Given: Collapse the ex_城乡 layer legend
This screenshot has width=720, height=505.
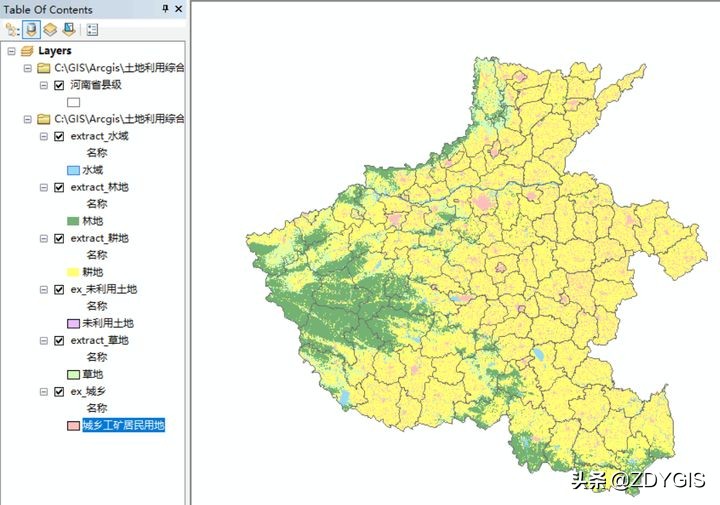Looking at the screenshot, I should [x=44, y=392].
